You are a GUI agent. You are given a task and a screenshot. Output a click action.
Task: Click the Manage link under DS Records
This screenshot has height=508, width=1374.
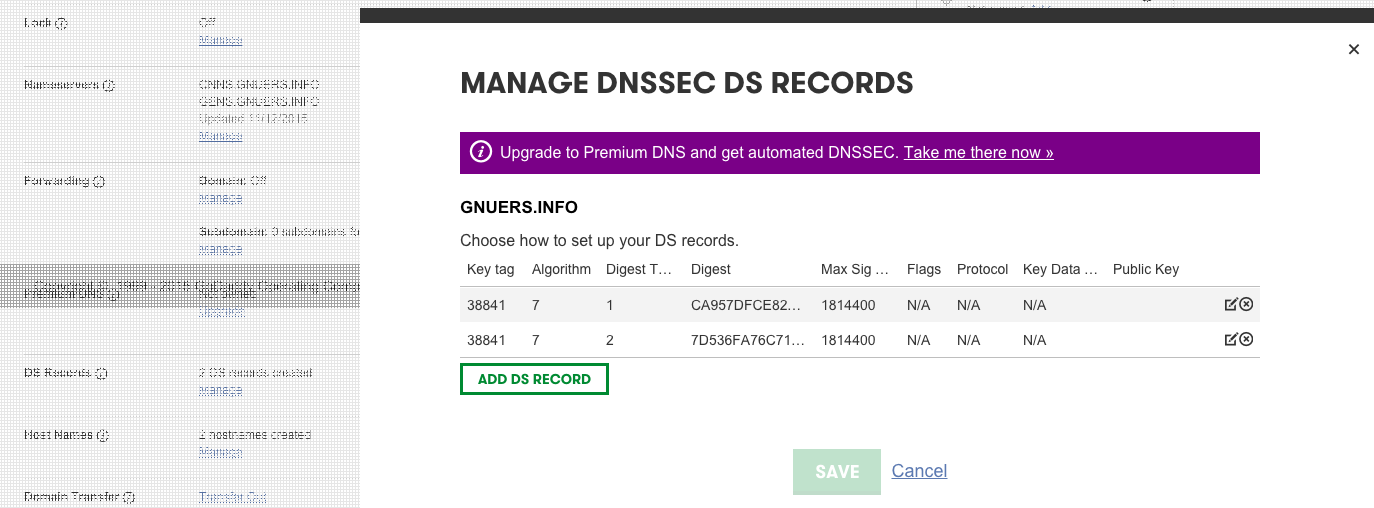click(x=220, y=389)
